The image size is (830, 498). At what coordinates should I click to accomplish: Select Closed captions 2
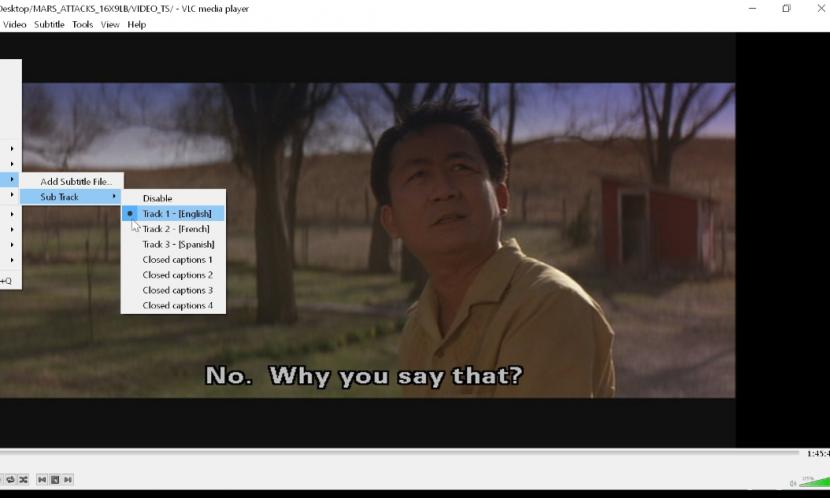pos(174,275)
